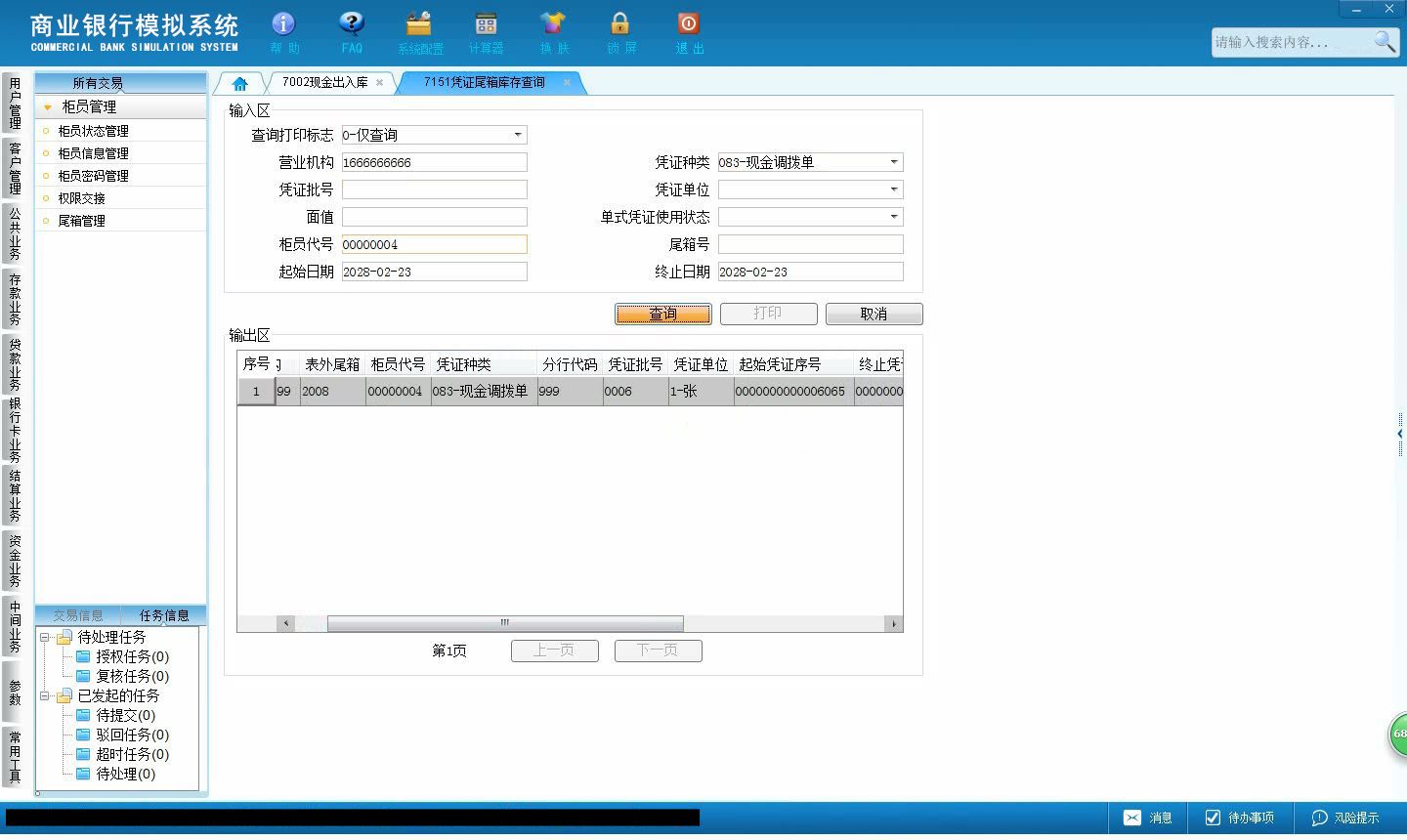Click the 取消 cancel button
The height and width of the screenshot is (840, 1407).
874,314
